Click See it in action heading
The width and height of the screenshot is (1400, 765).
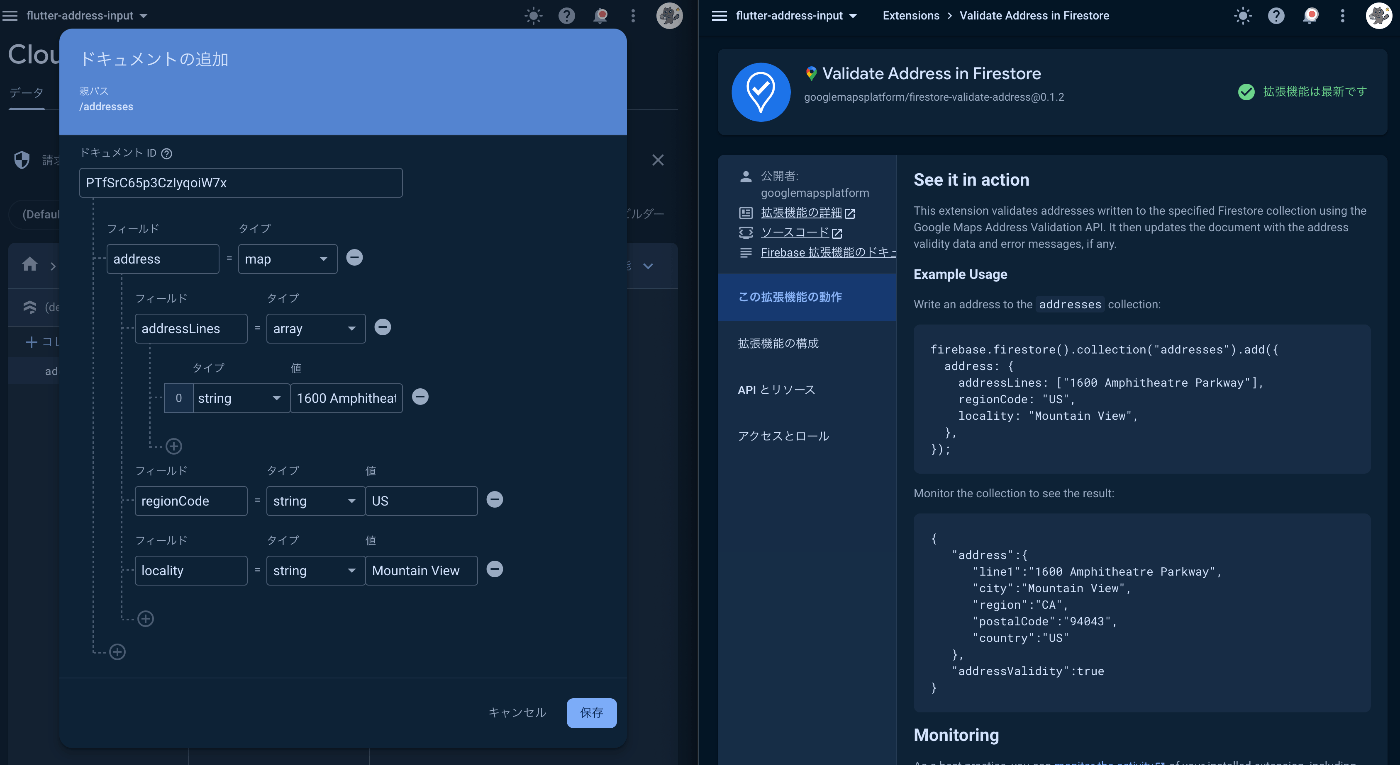point(971,180)
